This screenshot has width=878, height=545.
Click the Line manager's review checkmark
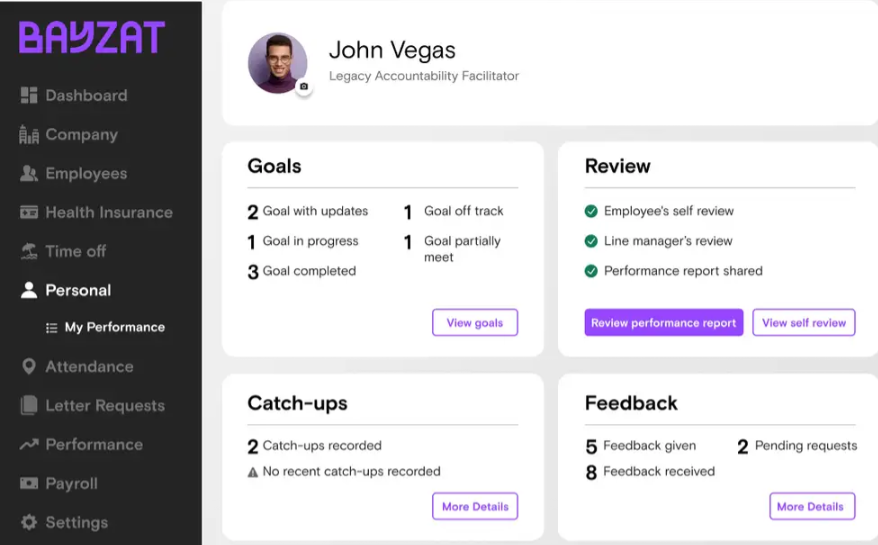tap(591, 241)
